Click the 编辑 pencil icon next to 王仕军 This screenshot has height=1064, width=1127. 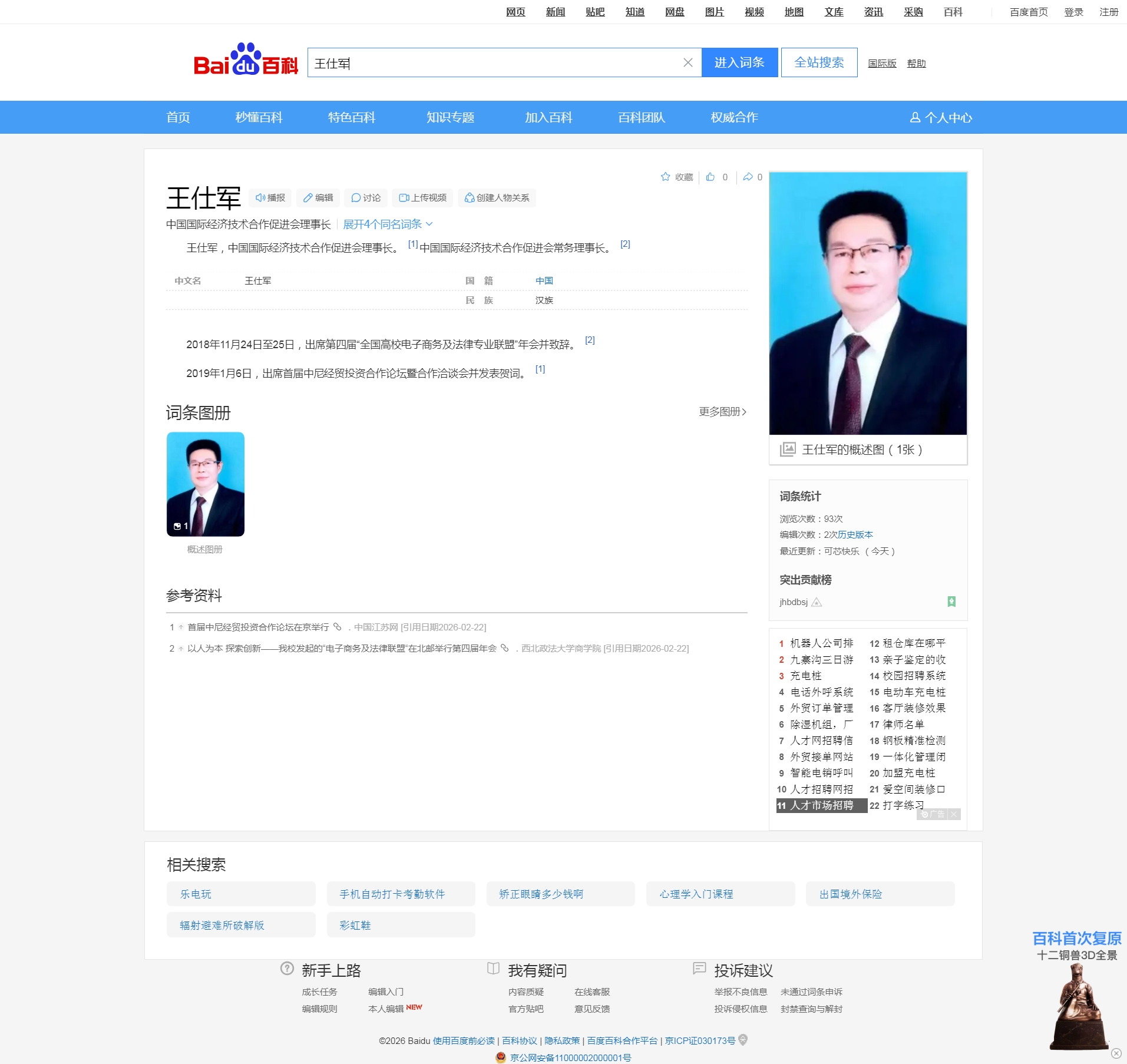click(309, 198)
